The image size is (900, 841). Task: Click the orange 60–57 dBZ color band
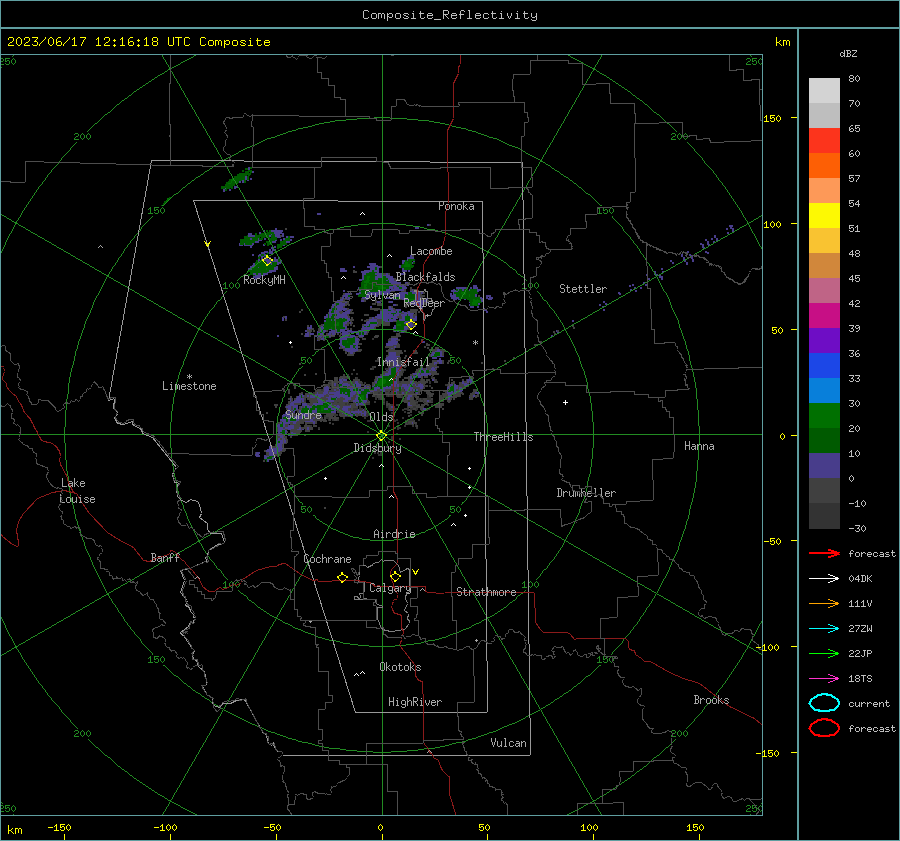pos(824,165)
